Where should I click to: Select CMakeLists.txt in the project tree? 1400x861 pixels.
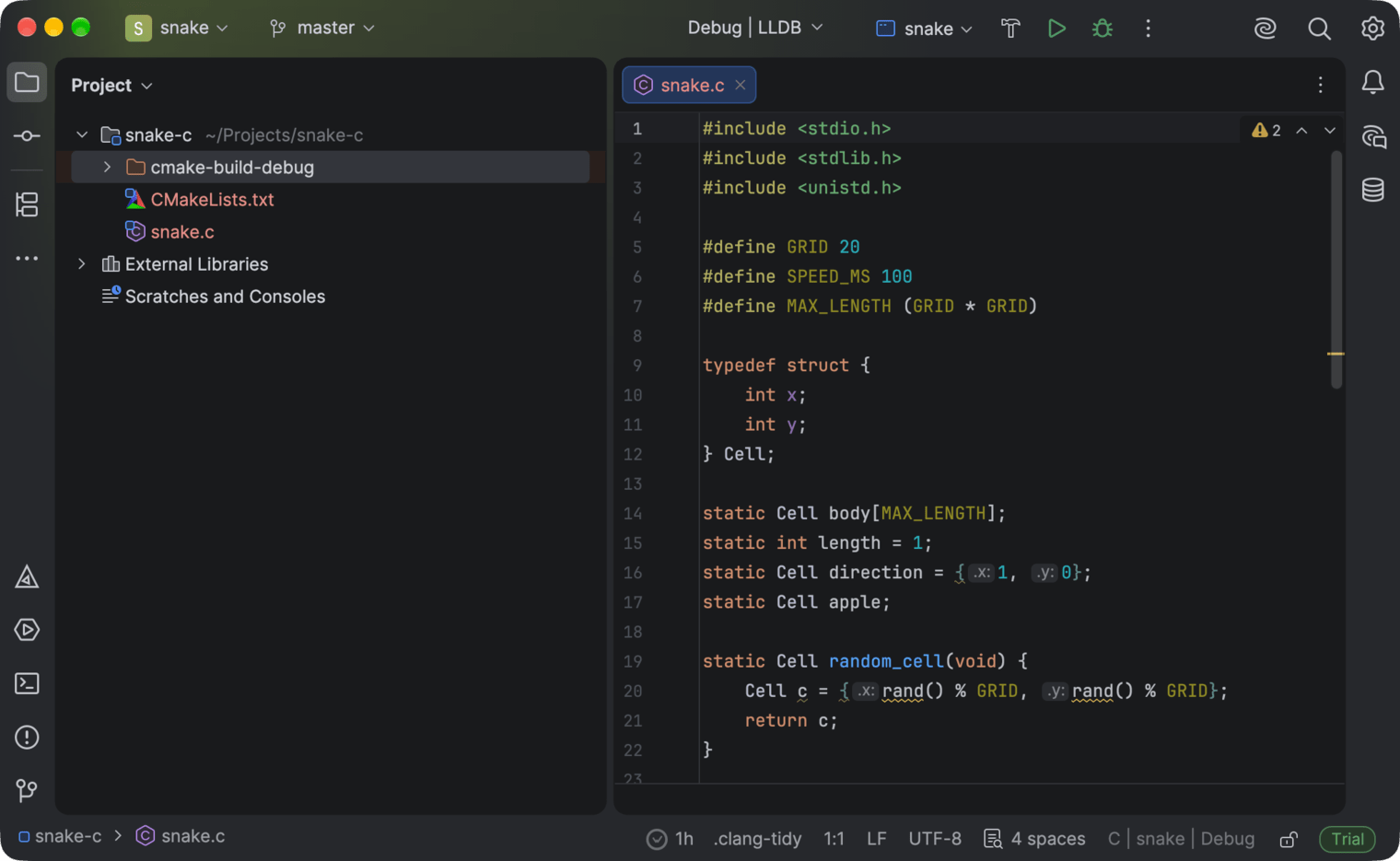coord(212,200)
